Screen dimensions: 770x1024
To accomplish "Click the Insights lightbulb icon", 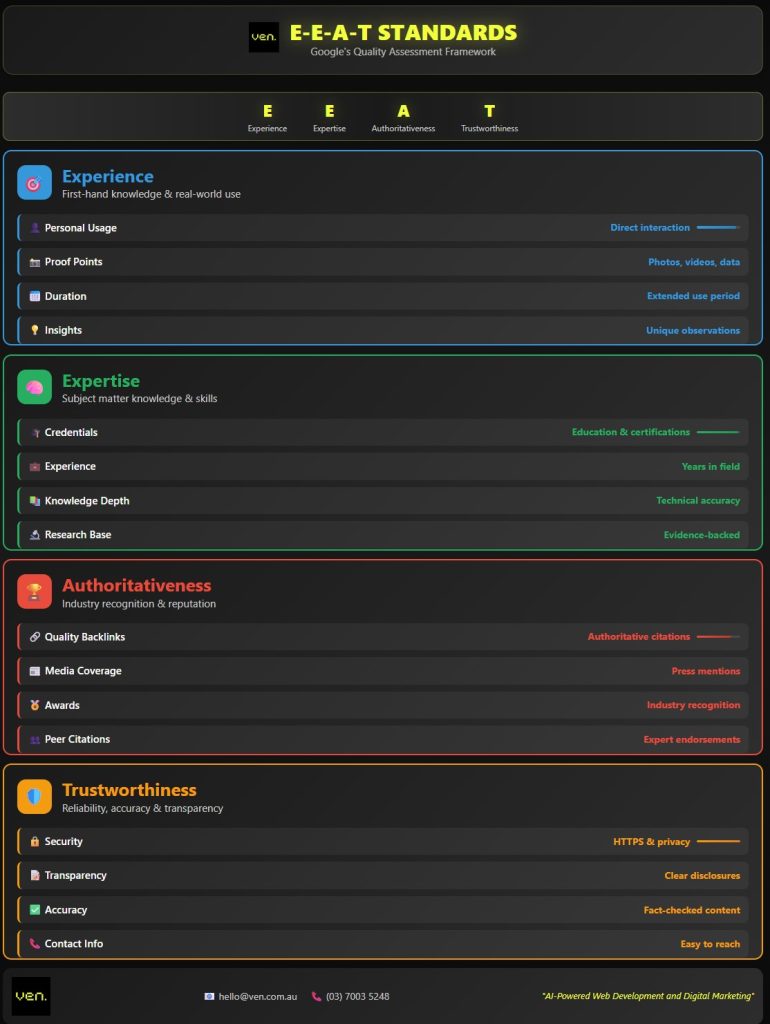I will click(35, 330).
